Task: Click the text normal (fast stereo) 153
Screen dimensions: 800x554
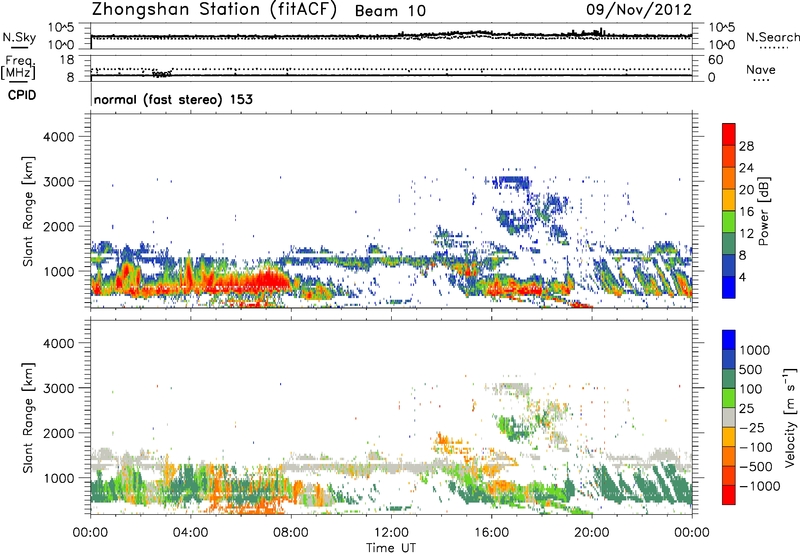Action: (x=173, y=99)
